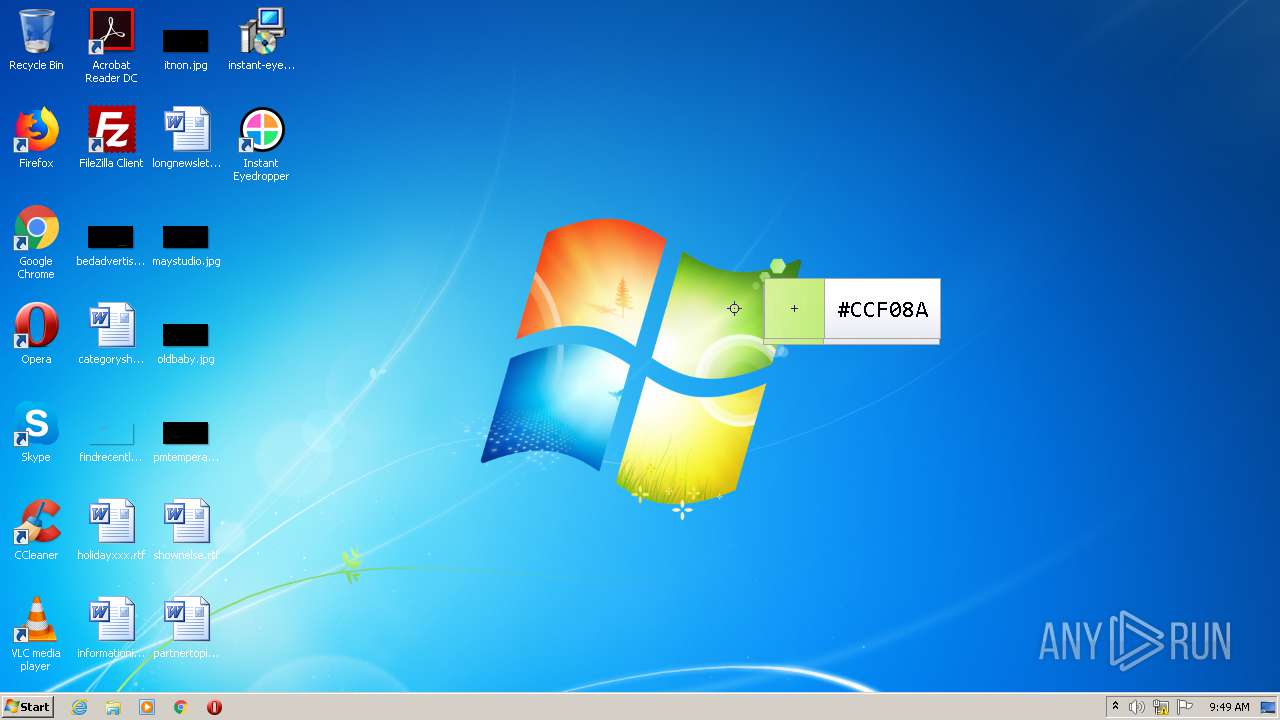This screenshot has width=1280, height=720.
Task: Select the oldbaby.jpg file
Action: pyautogui.click(x=186, y=344)
